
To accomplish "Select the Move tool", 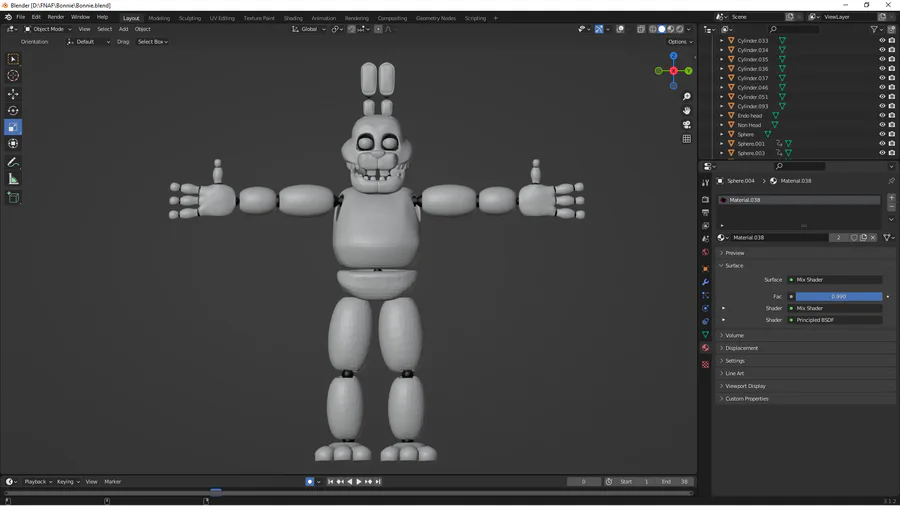I will pos(13,94).
